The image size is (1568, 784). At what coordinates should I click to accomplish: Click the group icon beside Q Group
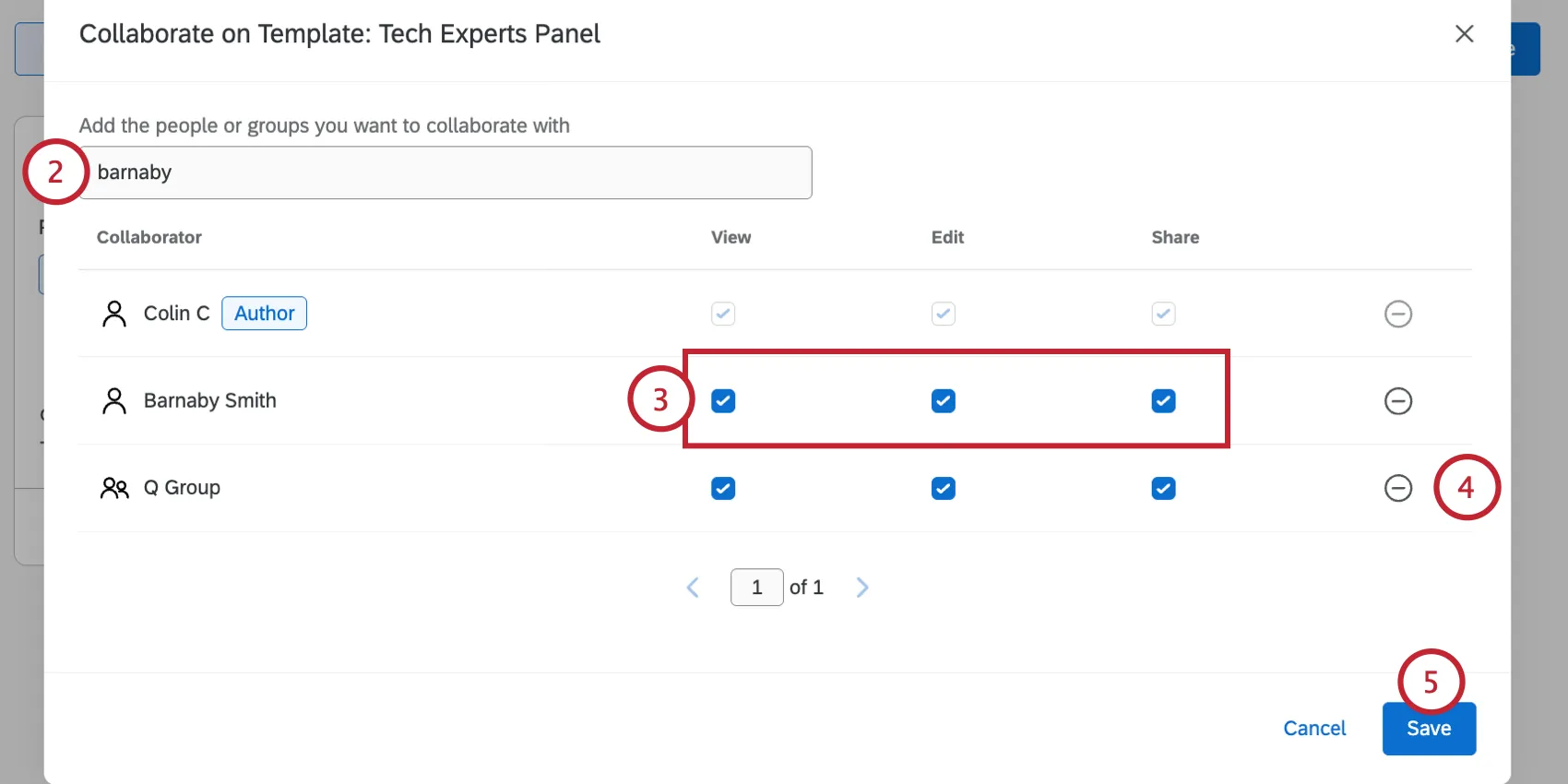click(x=114, y=488)
